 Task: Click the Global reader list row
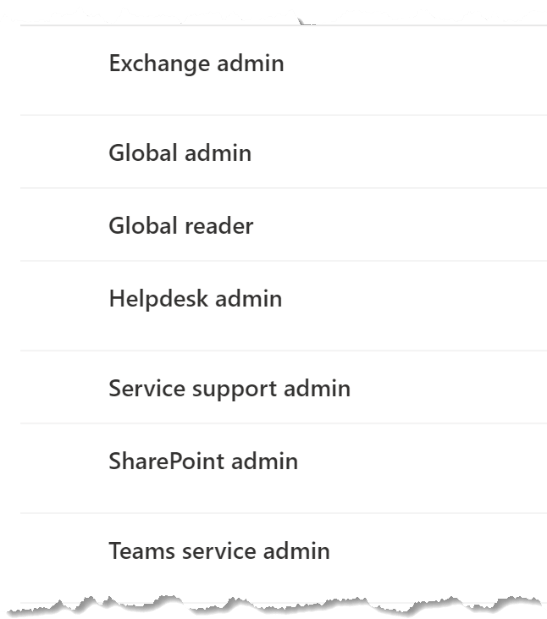pos(283,224)
